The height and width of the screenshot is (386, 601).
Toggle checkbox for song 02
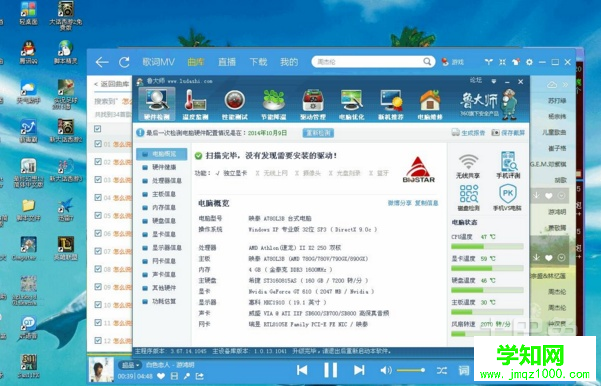click(98, 162)
